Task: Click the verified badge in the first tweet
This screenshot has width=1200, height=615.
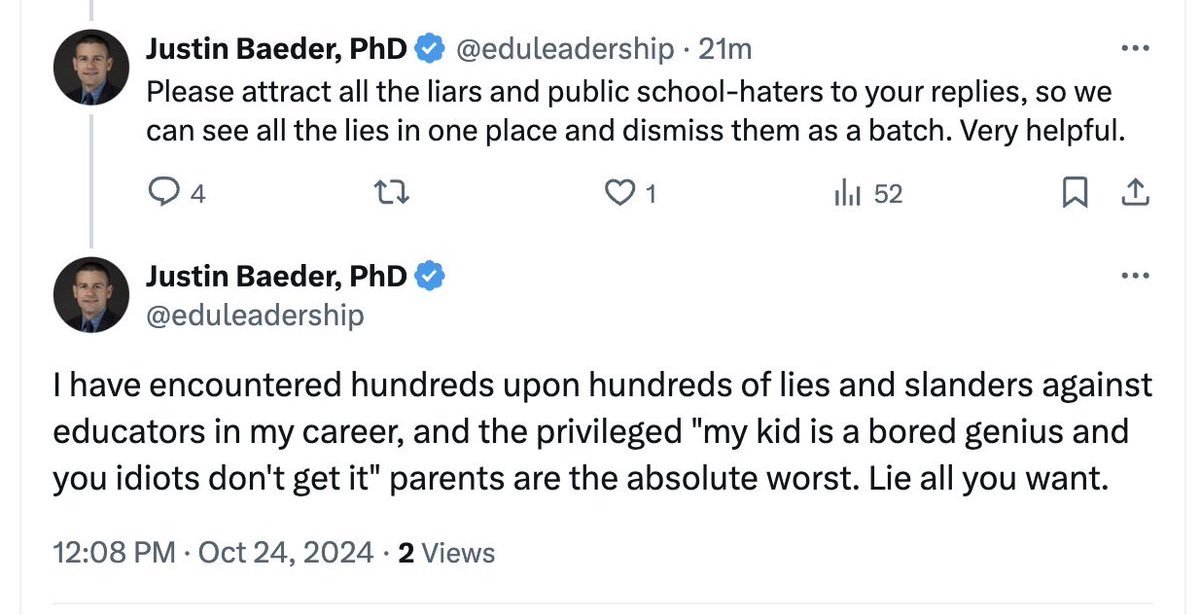Action: point(429,48)
